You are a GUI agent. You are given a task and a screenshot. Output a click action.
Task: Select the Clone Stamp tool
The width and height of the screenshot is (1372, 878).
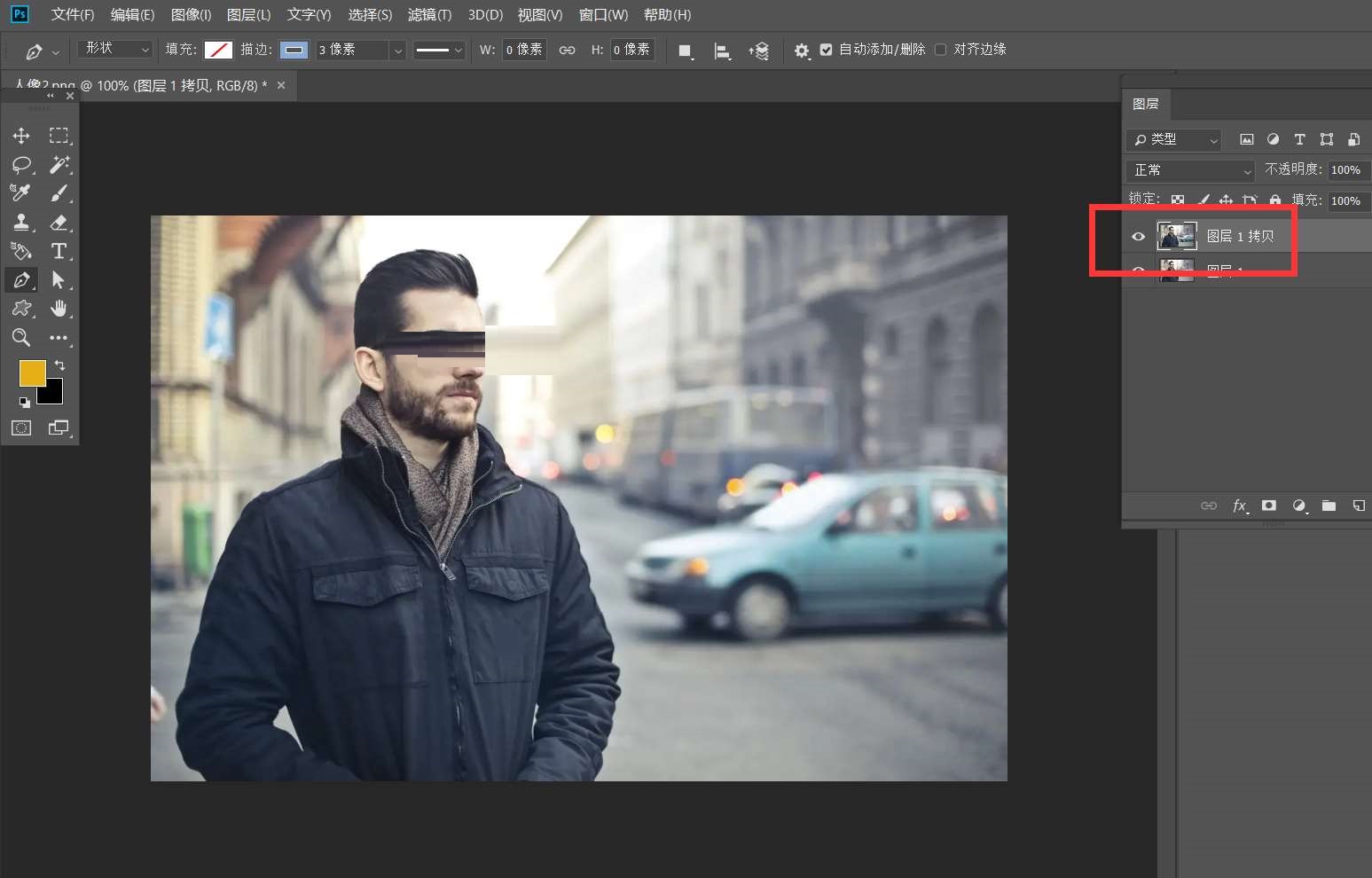21,223
